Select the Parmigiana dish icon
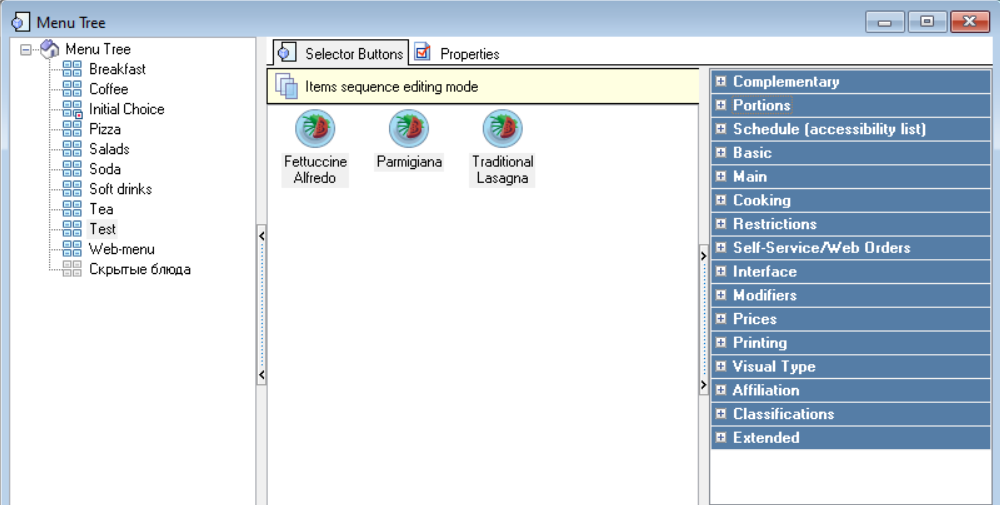 pos(409,129)
